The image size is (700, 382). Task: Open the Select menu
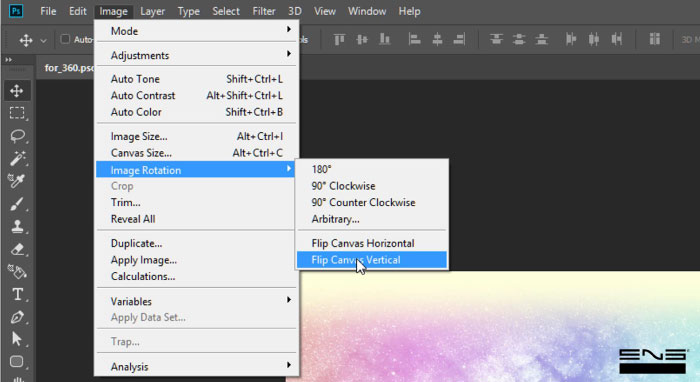[x=226, y=11]
